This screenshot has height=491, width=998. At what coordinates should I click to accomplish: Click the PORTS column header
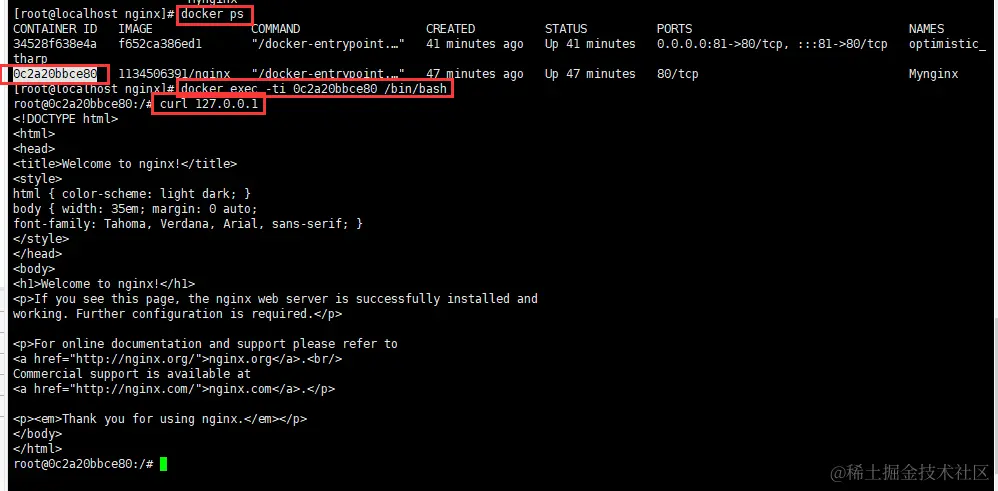click(x=674, y=29)
